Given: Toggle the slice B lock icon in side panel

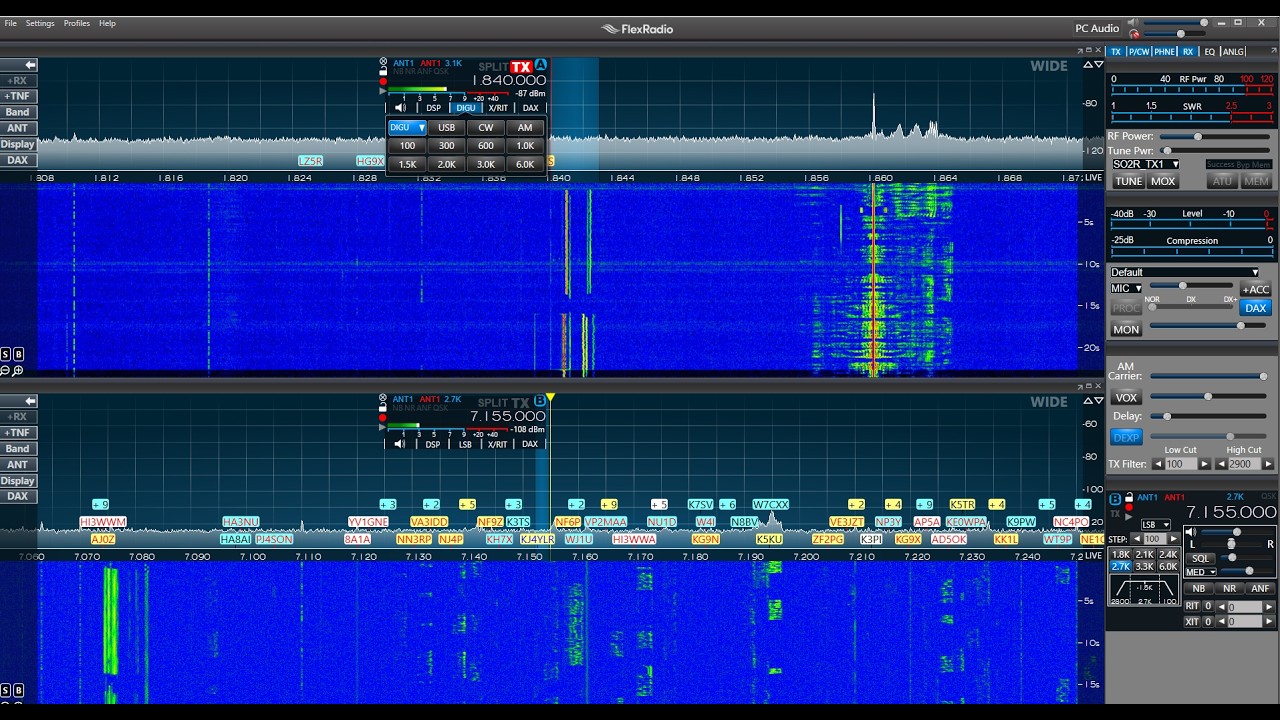Looking at the screenshot, I should pyautogui.click(x=1129, y=498).
